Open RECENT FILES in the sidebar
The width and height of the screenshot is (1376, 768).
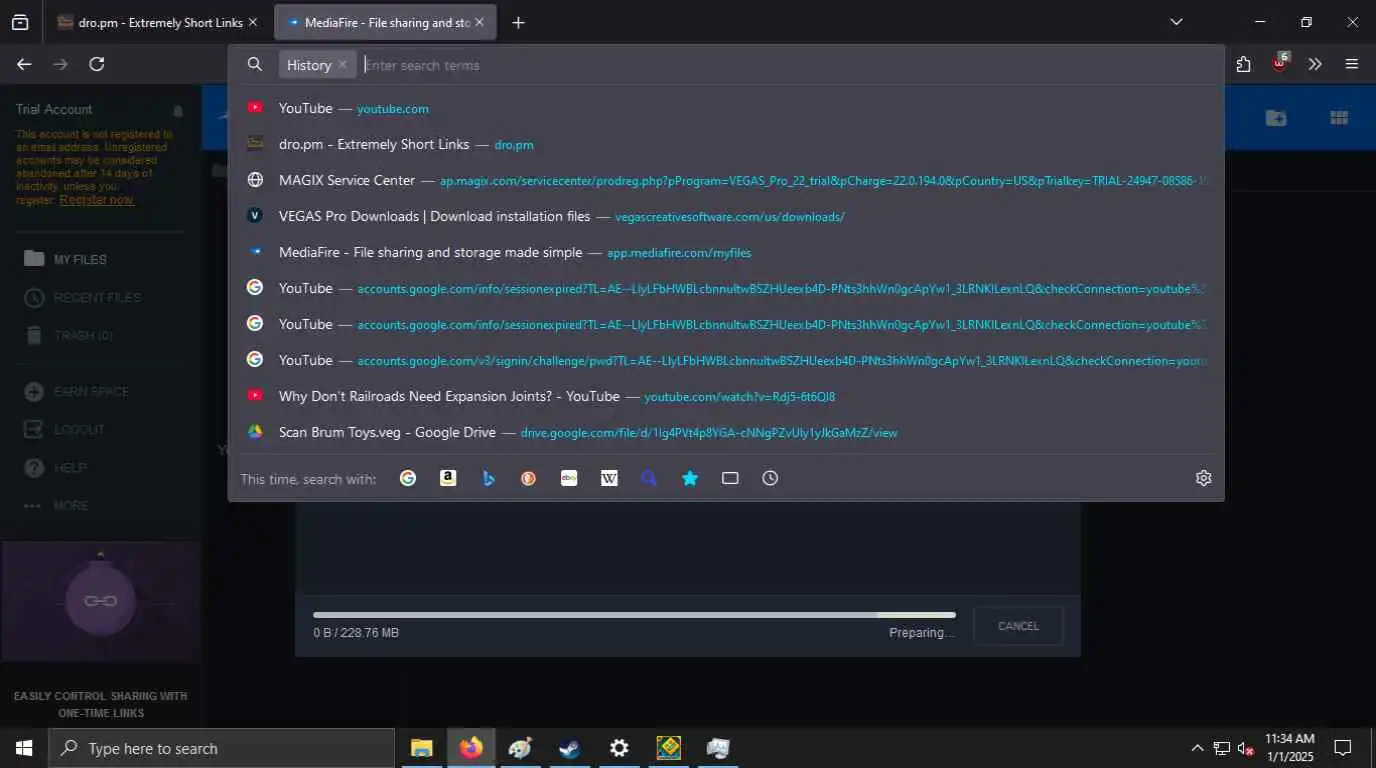[x=83, y=297]
